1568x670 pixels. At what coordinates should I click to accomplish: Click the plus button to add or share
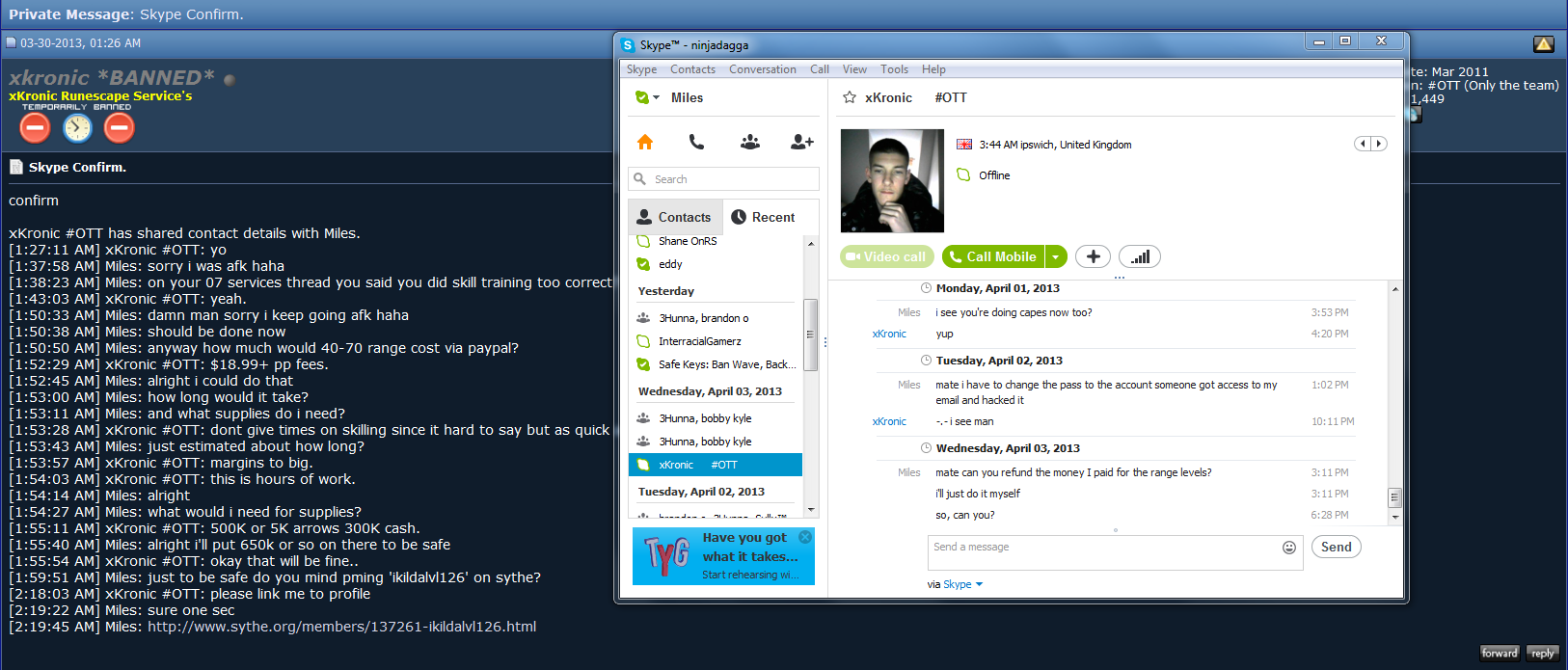(x=1093, y=256)
